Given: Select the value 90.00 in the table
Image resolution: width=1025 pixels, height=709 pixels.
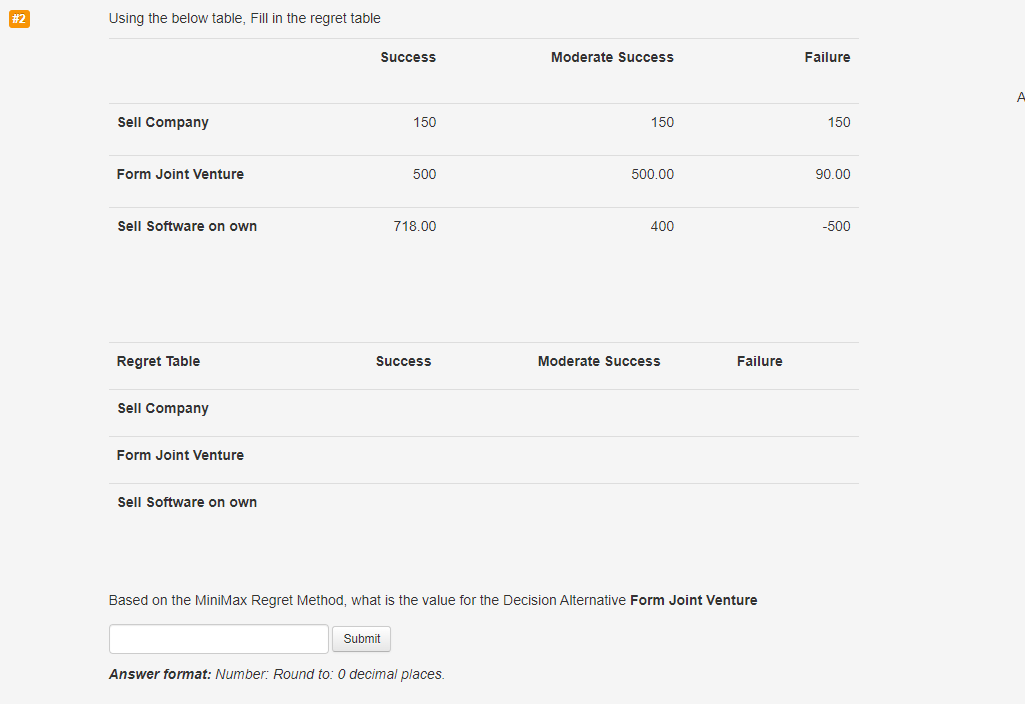Looking at the screenshot, I should pos(832,174).
